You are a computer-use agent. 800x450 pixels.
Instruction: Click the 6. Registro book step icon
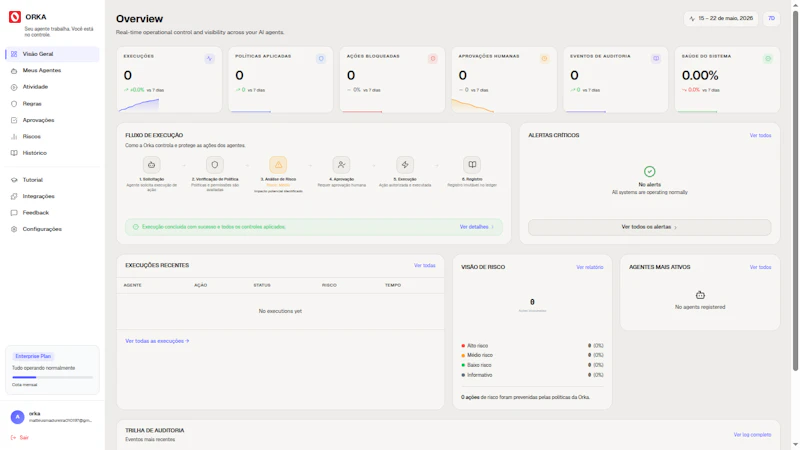(472, 165)
